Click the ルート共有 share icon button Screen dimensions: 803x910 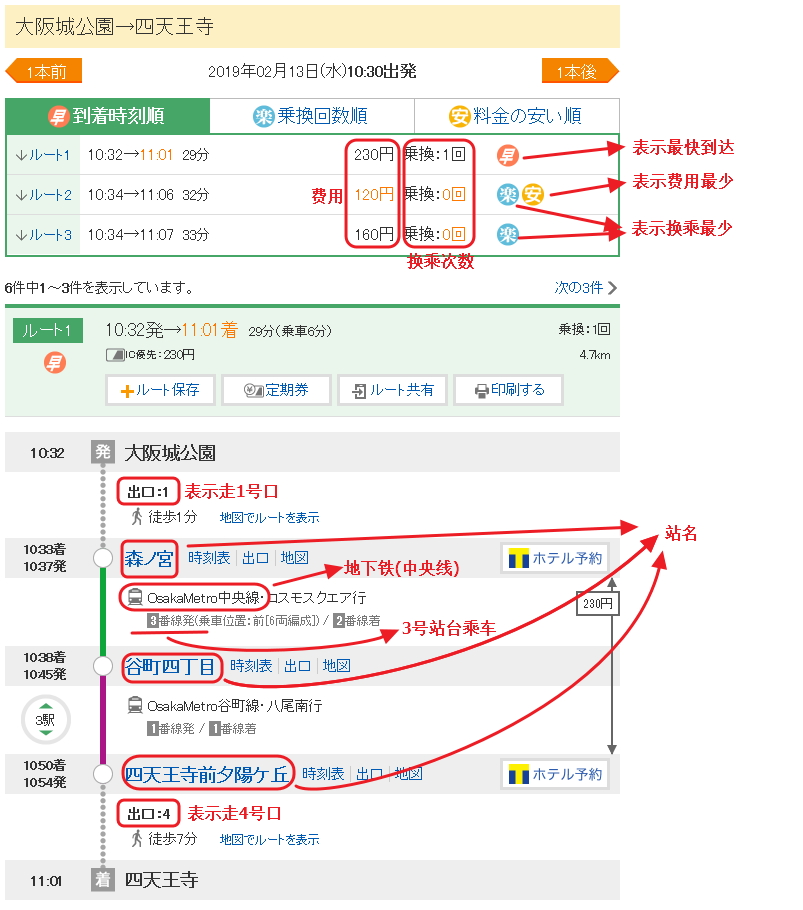tap(393, 390)
